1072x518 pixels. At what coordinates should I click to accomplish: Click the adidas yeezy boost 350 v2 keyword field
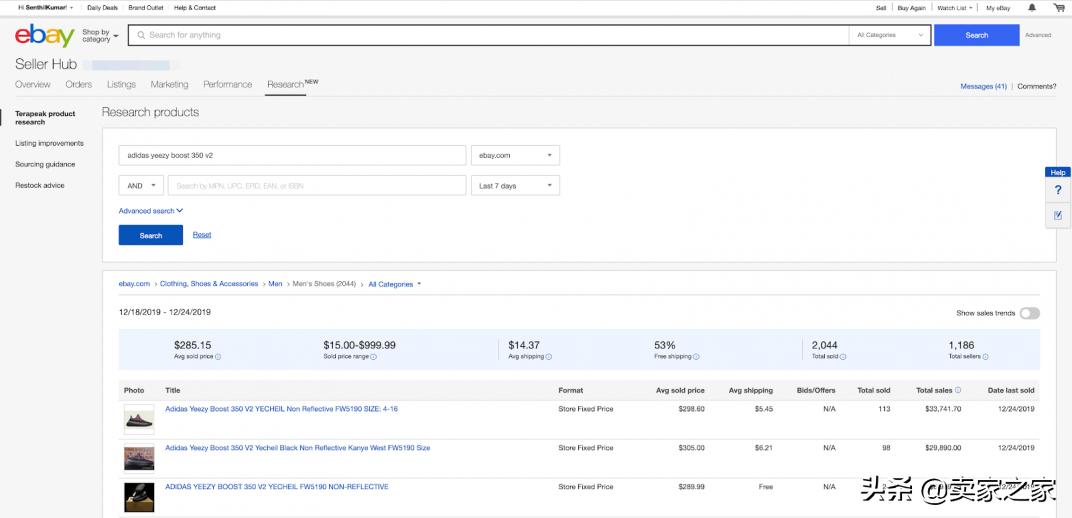293,155
